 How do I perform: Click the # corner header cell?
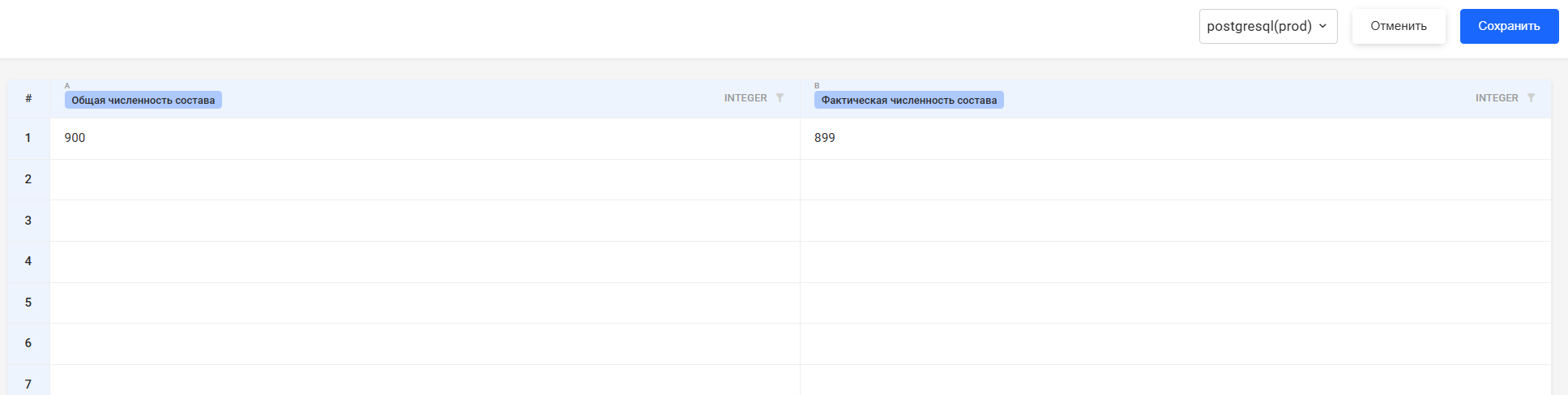point(28,98)
